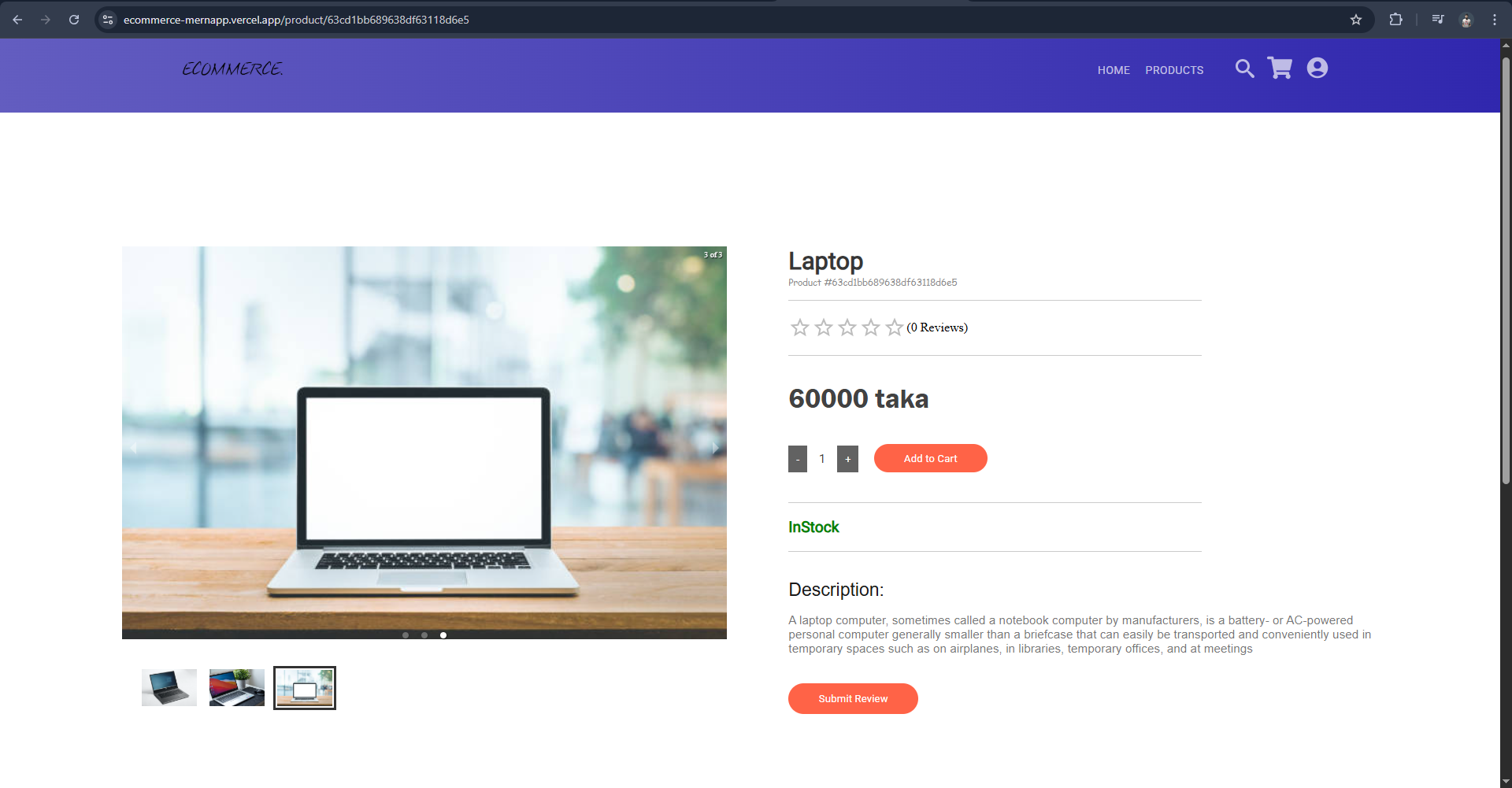Image resolution: width=1512 pixels, height=788 pixels.
Task: Select the first laptop thumbnail
Action: coord(169,687)
